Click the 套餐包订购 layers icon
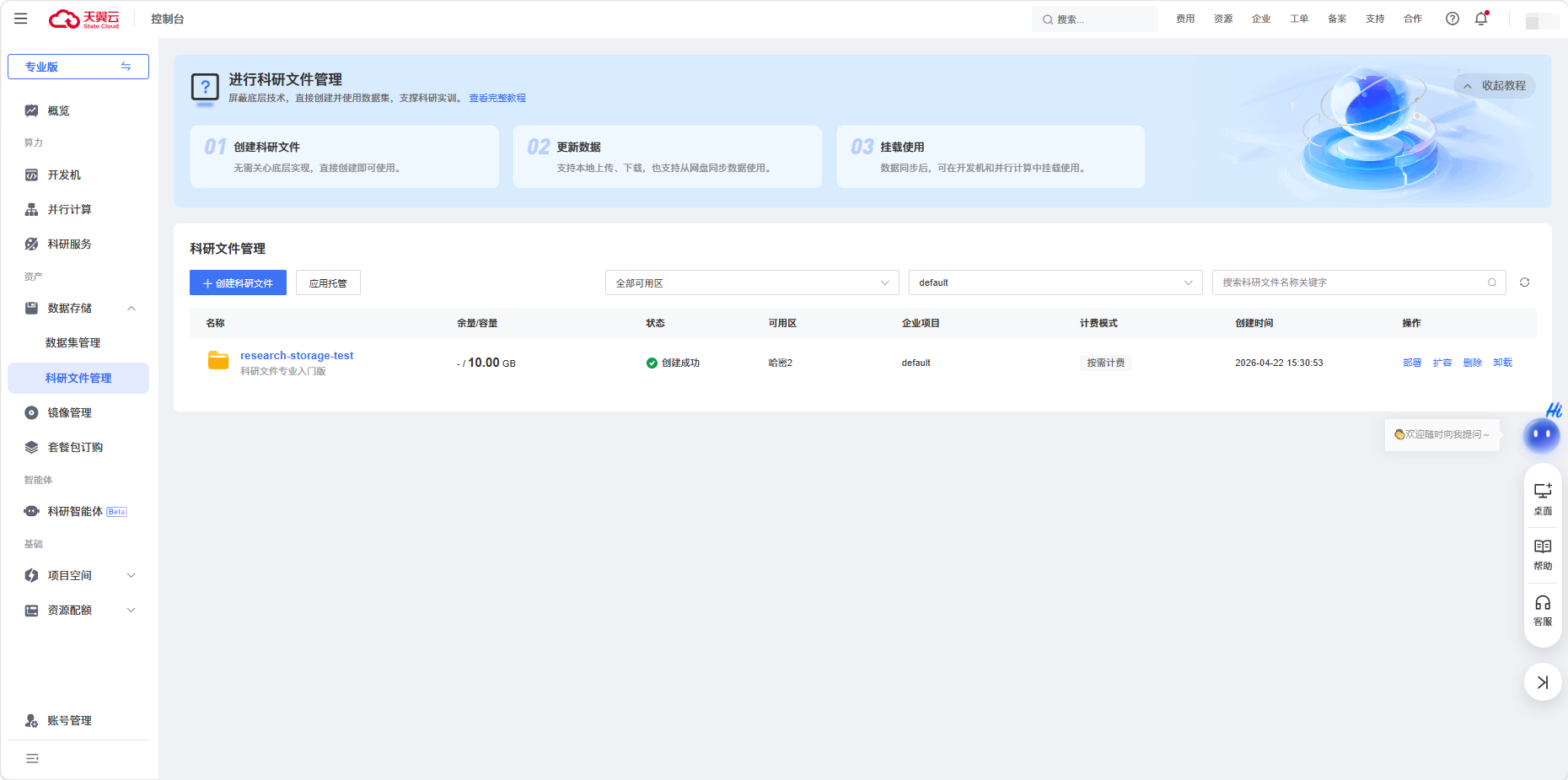 31,447
